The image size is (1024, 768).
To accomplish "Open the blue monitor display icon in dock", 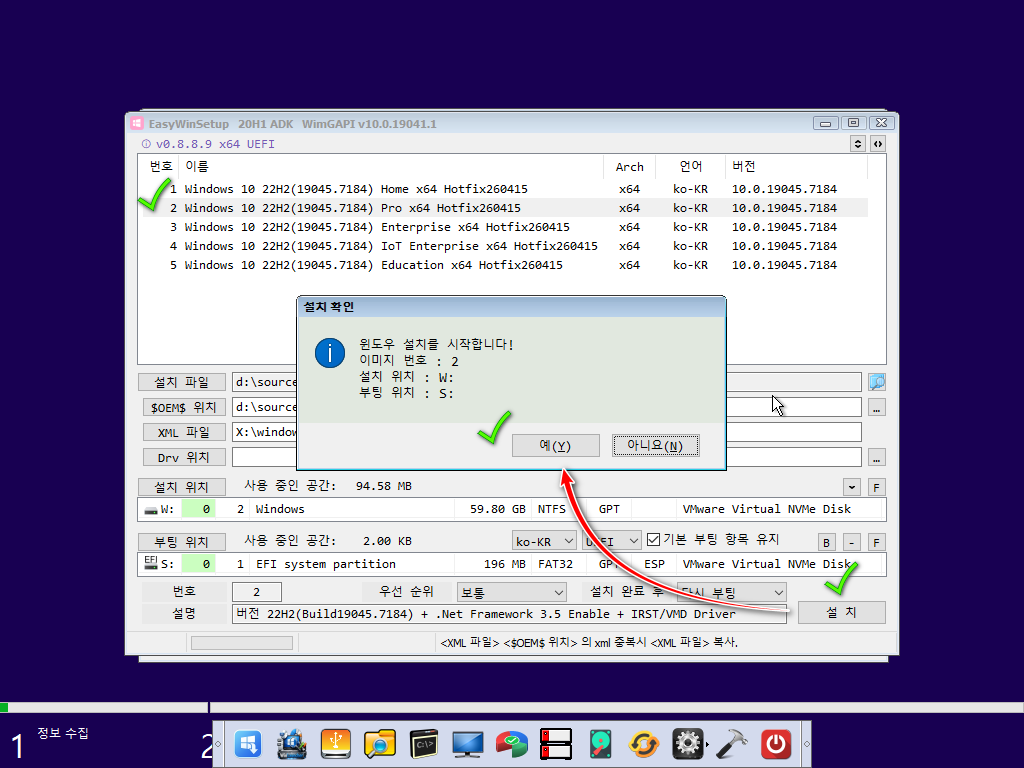I will pos(468,744).
